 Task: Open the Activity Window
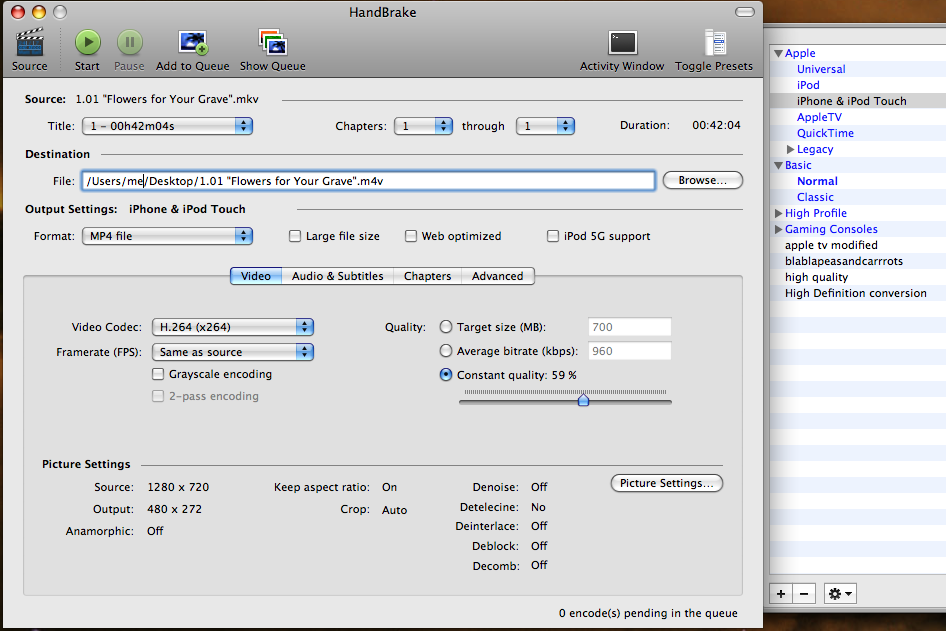[x=622, y=44]
